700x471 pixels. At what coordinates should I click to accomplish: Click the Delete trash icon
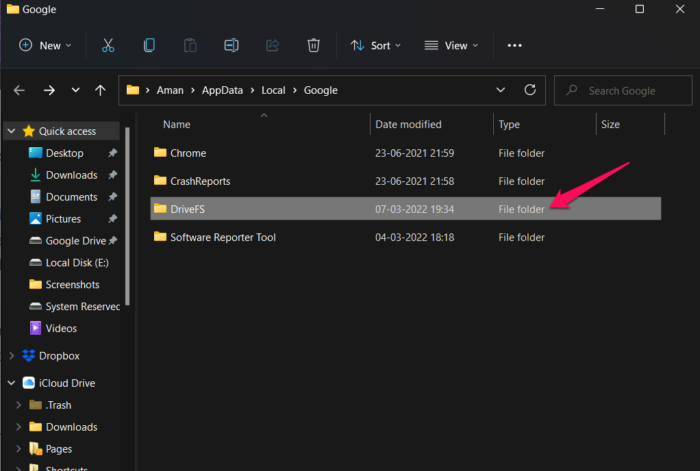click(x=313, y=45)
